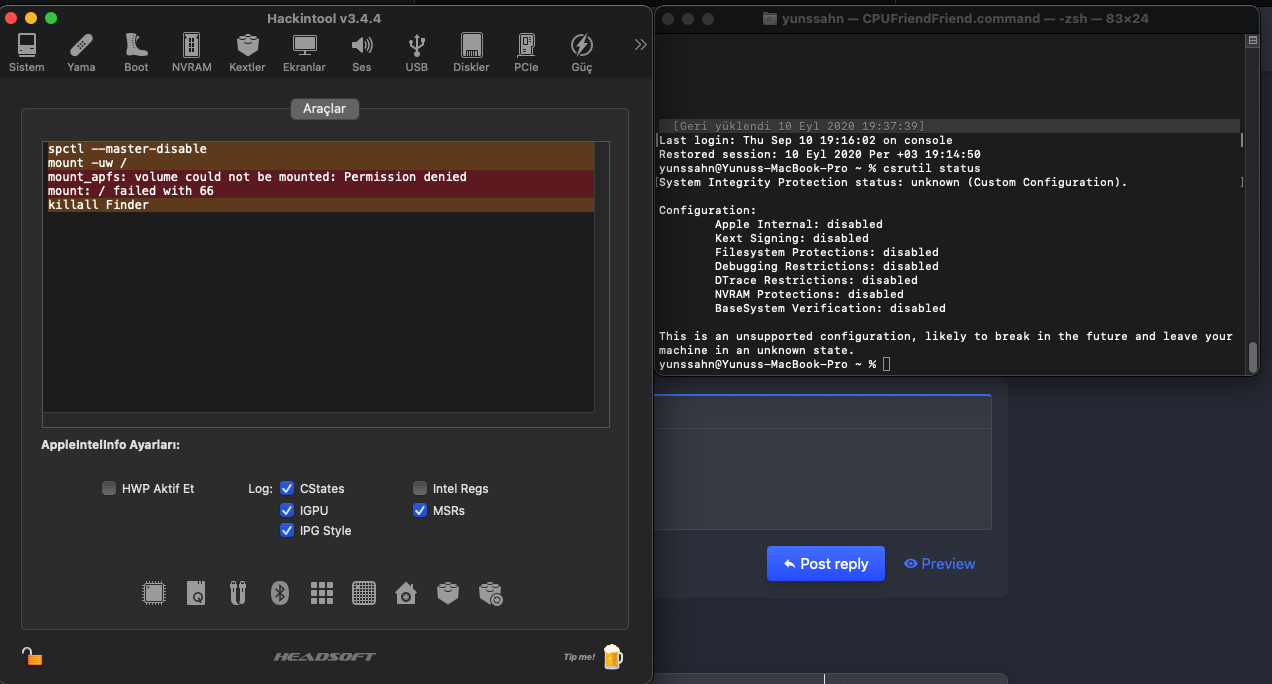The height and width of the screenshot is (684, 1272).
Task: Click the HEADSOFT logo
Action: click(x=325, y=657)
